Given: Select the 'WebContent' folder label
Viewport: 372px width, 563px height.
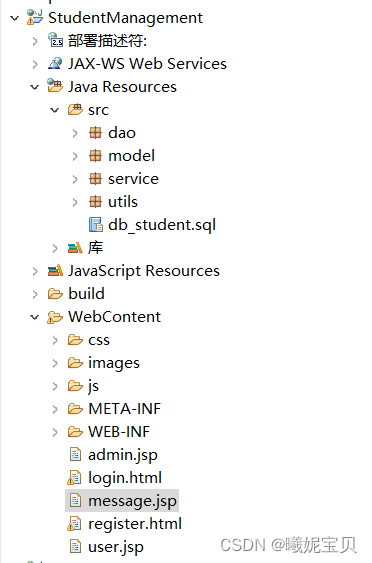Looking at the screenshot, I should point(115,317).
